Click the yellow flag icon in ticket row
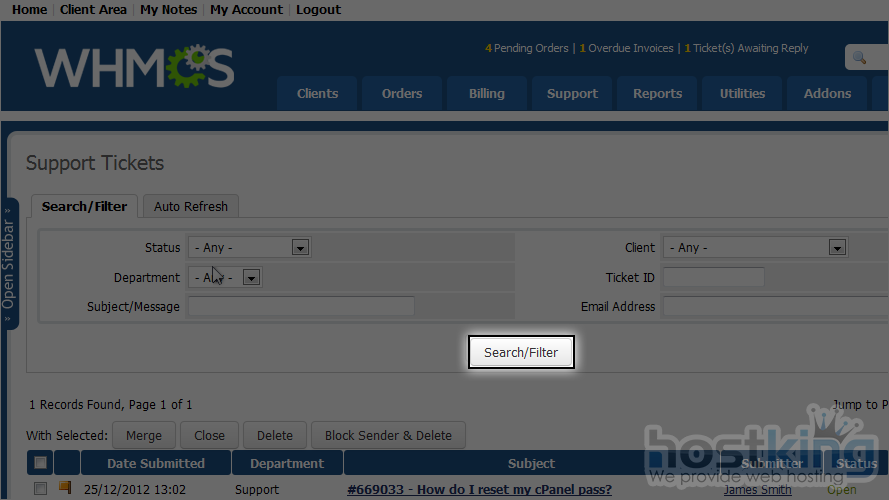 pos(66,488)
